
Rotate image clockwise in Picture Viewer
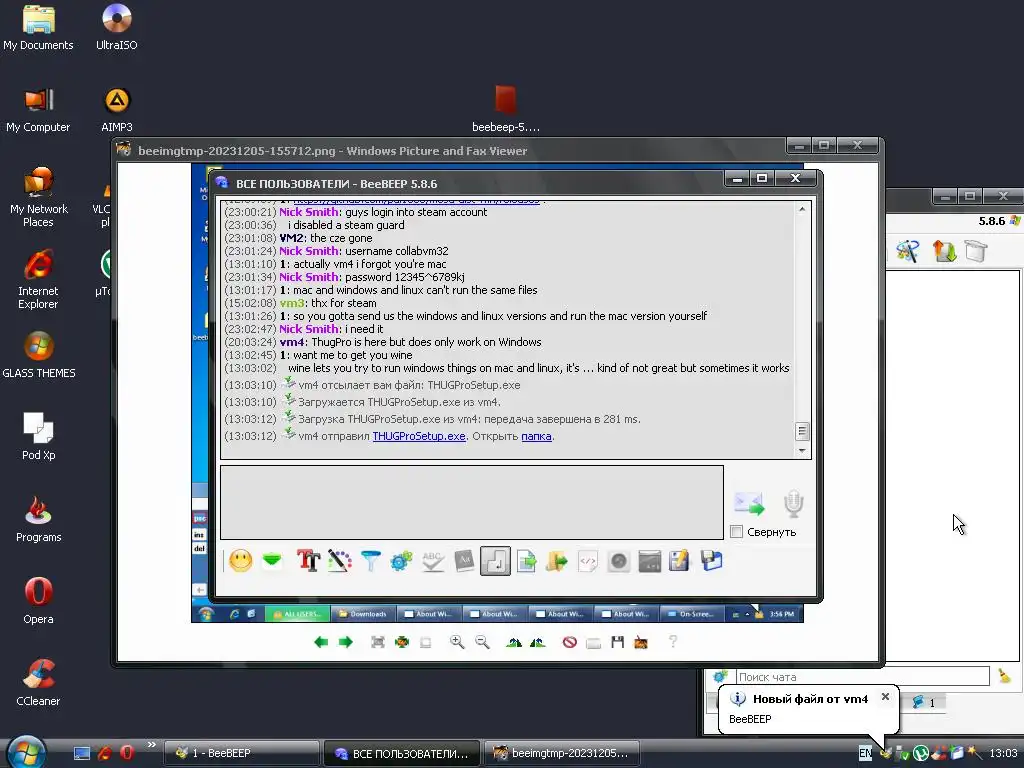tap(514, 642)
